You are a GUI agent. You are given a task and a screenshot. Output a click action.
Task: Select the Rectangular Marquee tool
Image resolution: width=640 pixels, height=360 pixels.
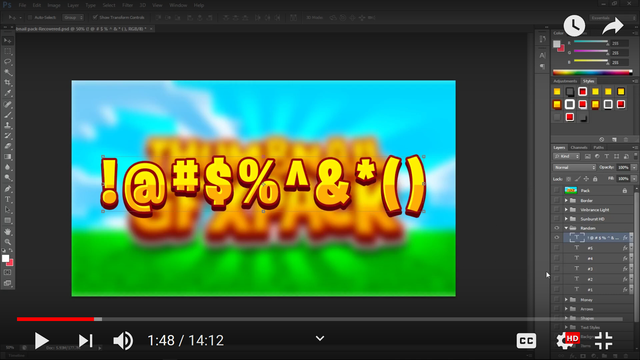tap(7, 51)
